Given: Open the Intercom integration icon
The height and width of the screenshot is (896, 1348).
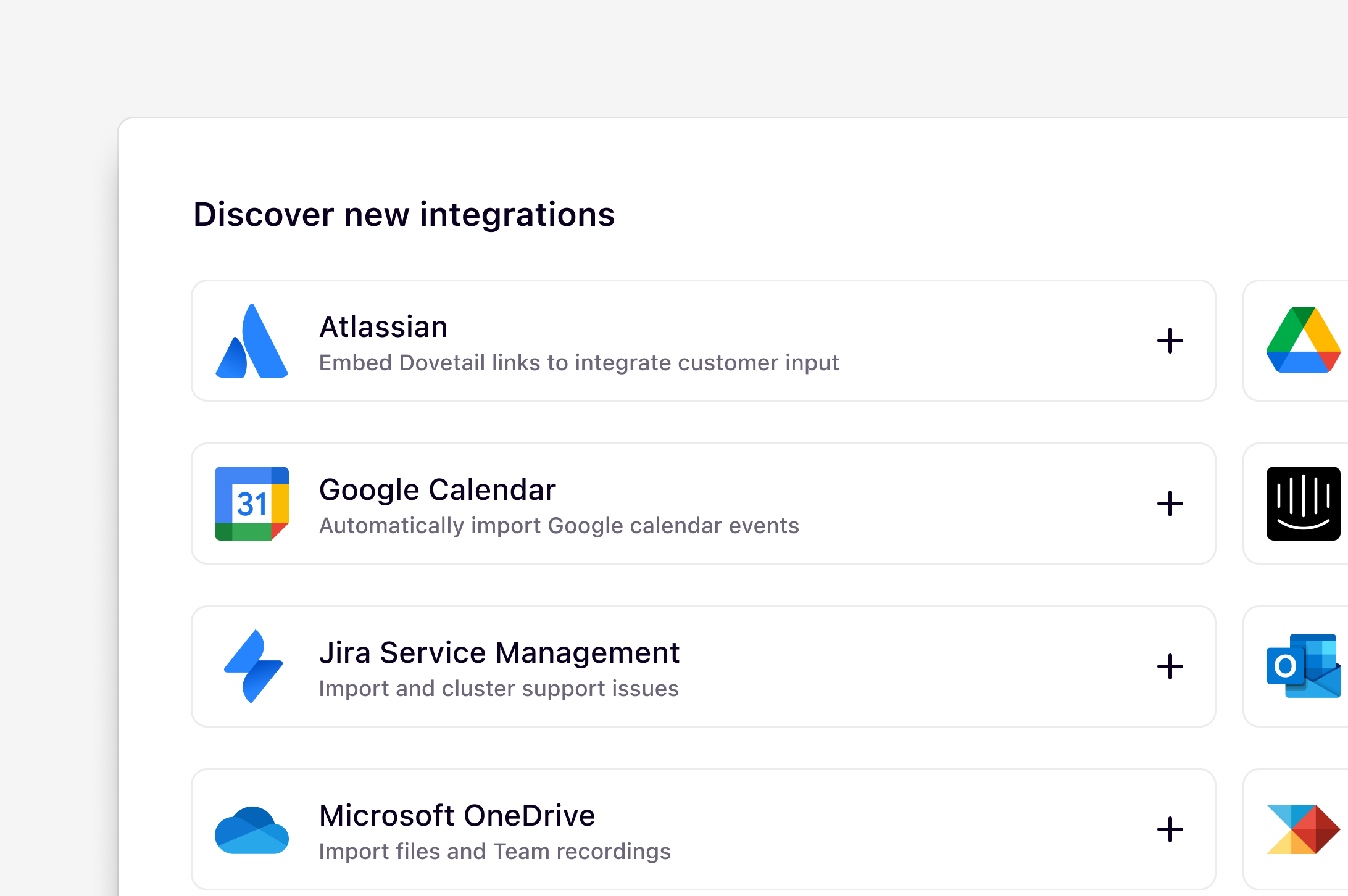Looking at the screenshot, I should 1304,504.
